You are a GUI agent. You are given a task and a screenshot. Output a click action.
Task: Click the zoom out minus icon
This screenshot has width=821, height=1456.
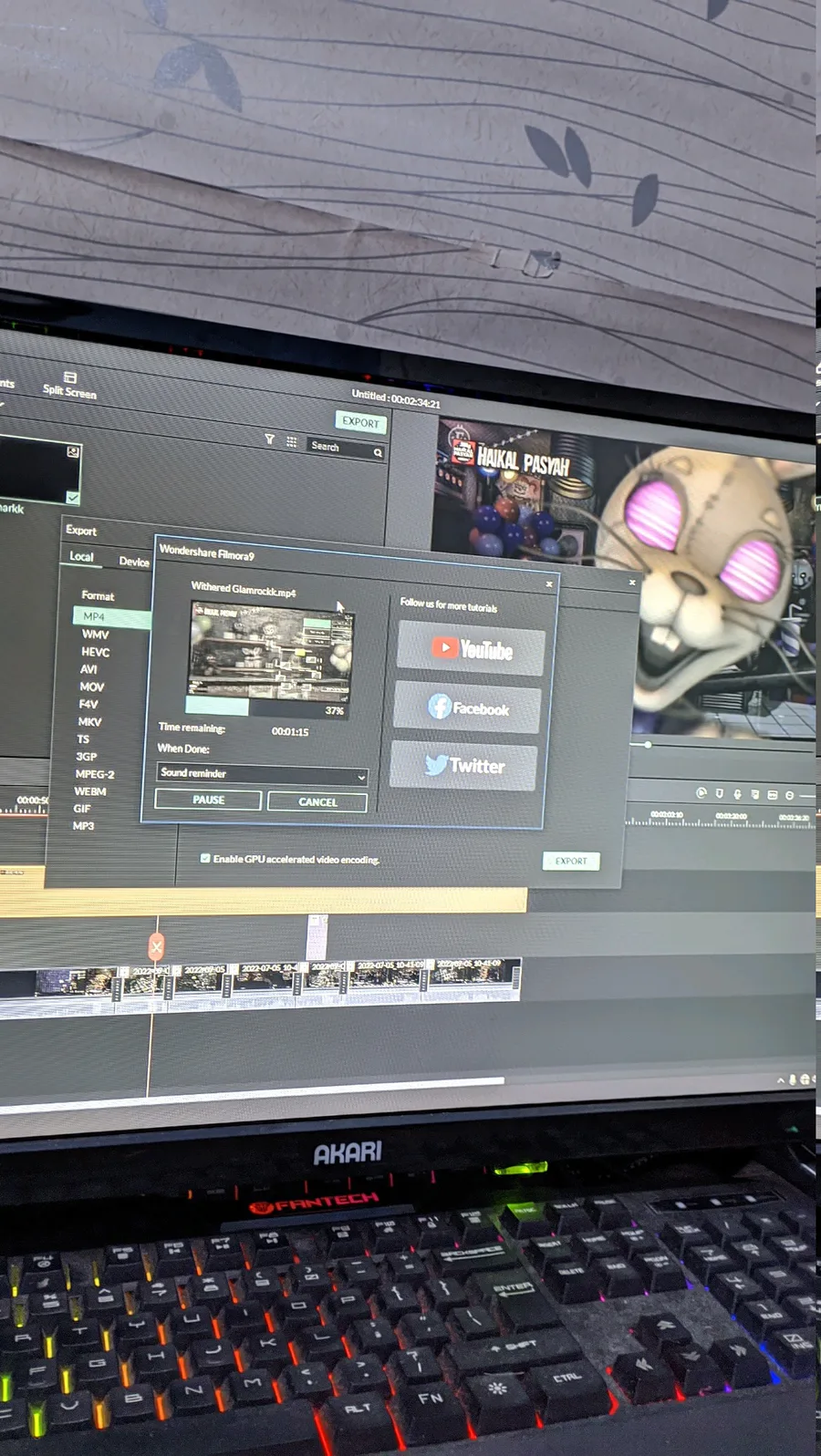point(789,795)
